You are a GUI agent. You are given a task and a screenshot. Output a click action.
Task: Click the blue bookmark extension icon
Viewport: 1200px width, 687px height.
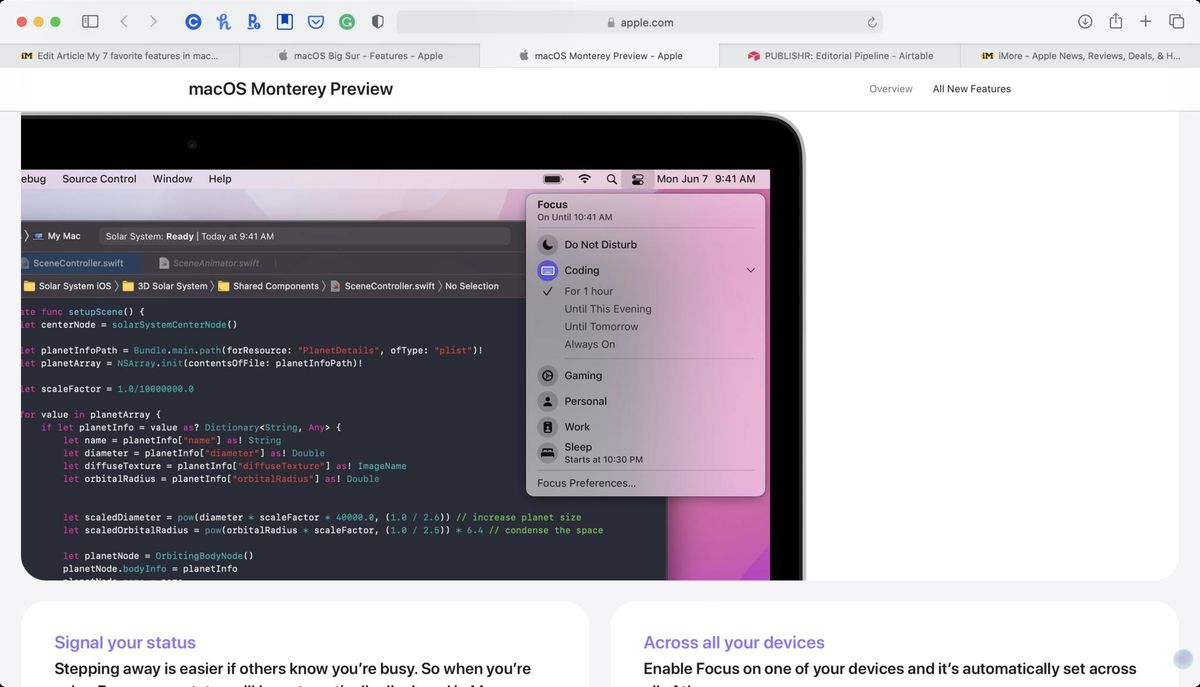click(x=284, y=21)
